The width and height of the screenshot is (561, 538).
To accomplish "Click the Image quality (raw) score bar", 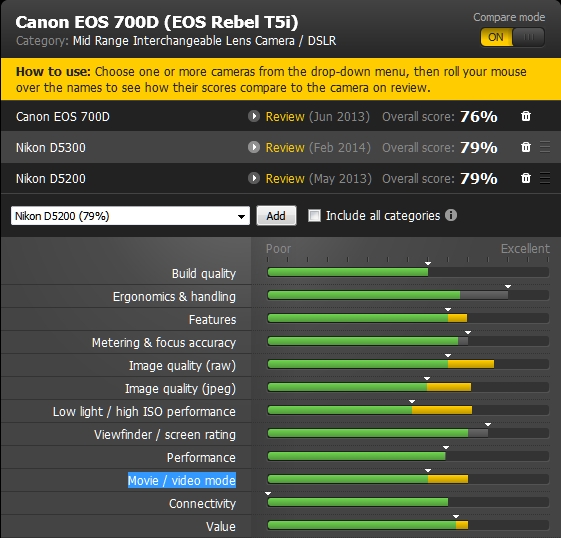I will (408, 364).
